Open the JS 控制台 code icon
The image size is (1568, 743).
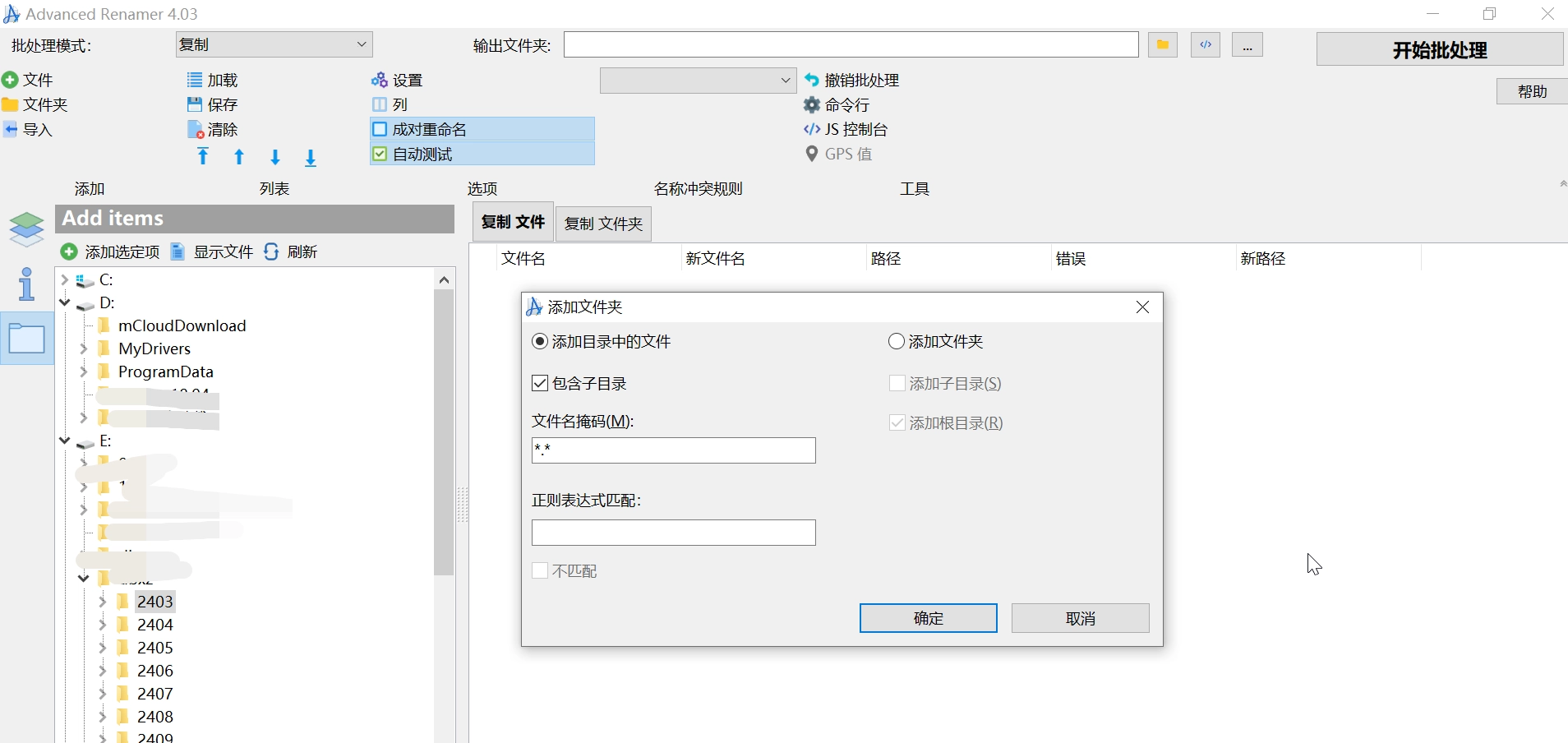[811, 129]
